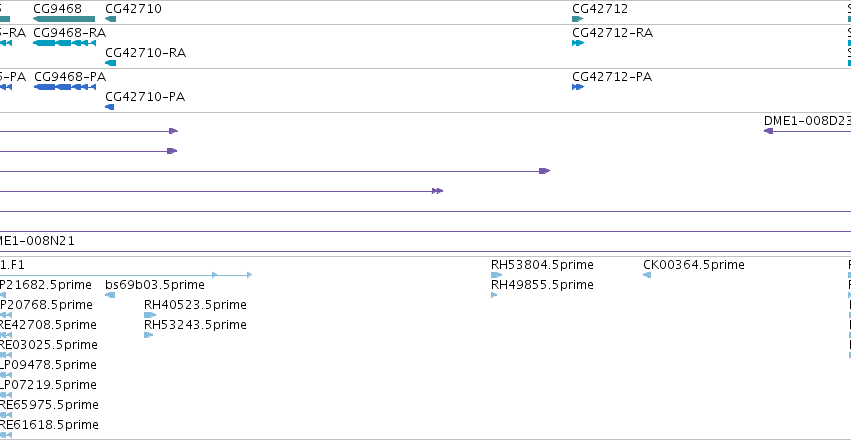Click the CG42712-PA protein glyph

[578, 87]
